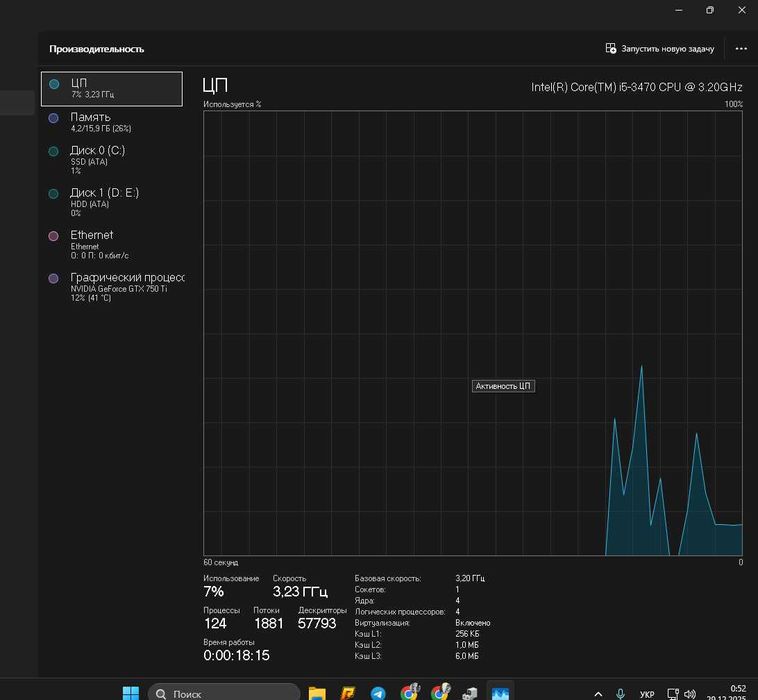Select the ЦП (CPU) performance item
The height and width of the screenshot is (700, 758).
(x=112, y=88)
